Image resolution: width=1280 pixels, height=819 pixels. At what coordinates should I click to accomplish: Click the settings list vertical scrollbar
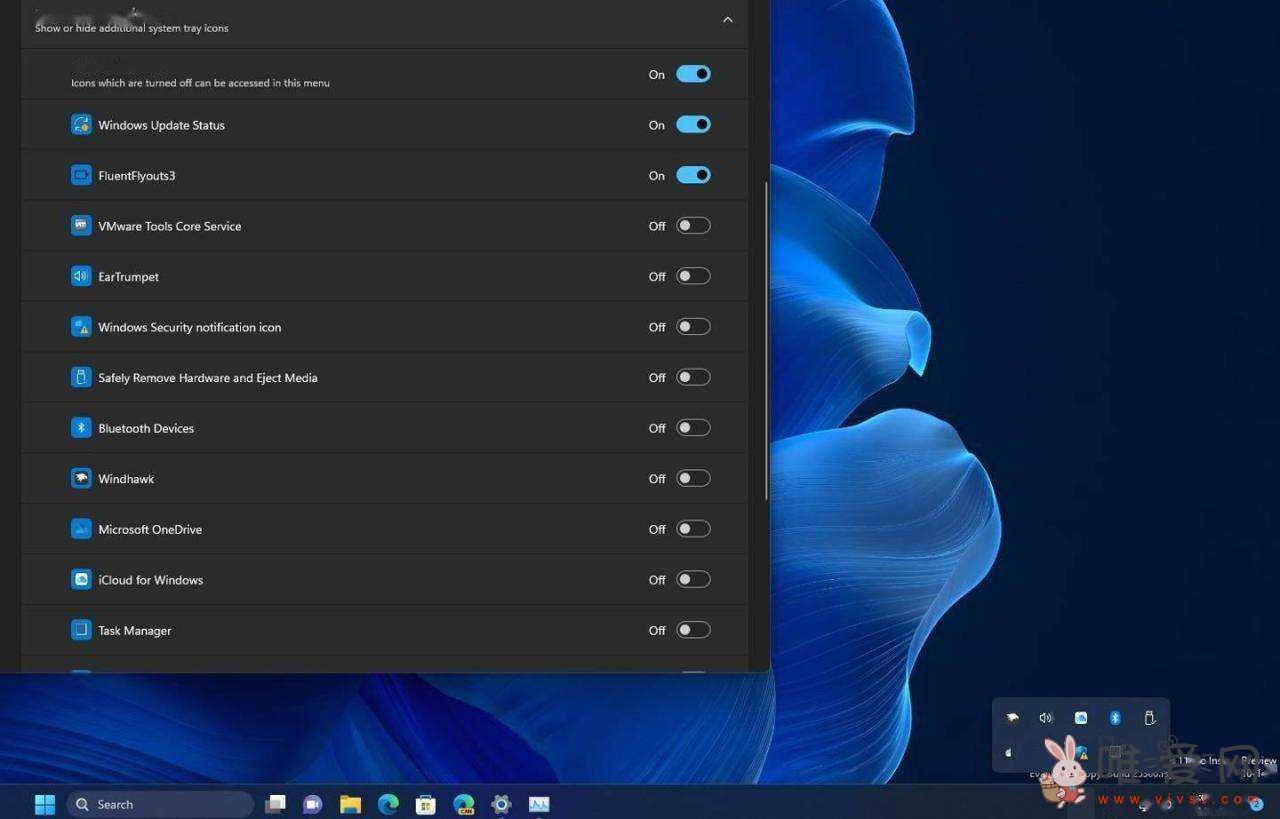click(x=766, y=340)
